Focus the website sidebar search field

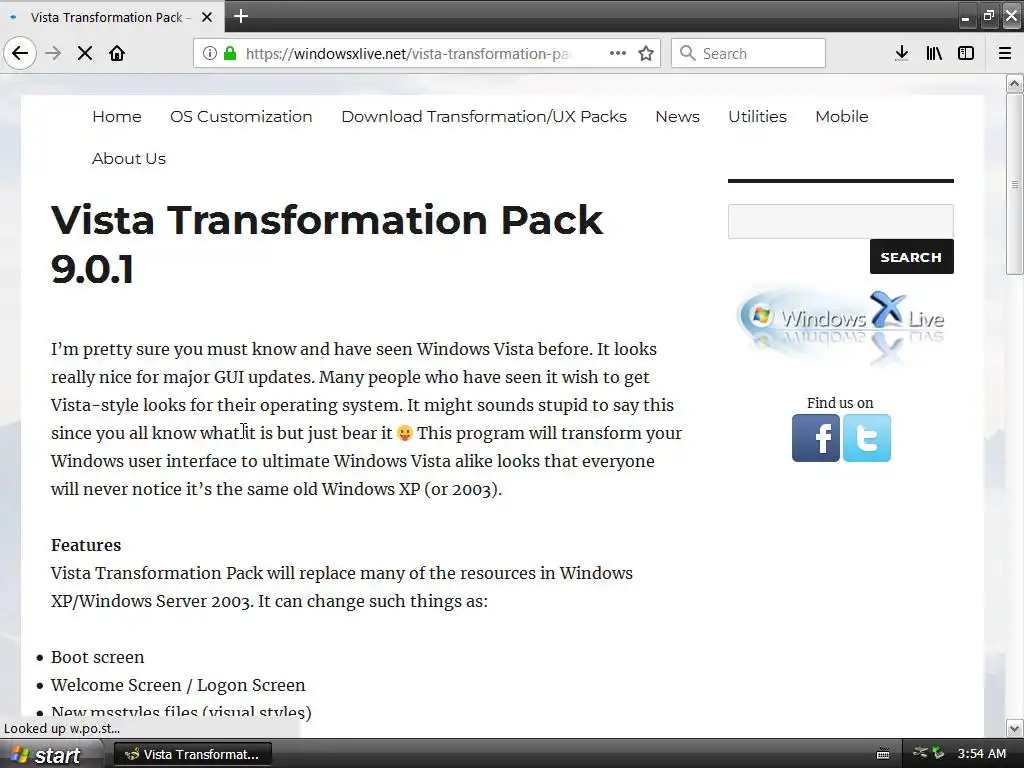click(840, 221)
